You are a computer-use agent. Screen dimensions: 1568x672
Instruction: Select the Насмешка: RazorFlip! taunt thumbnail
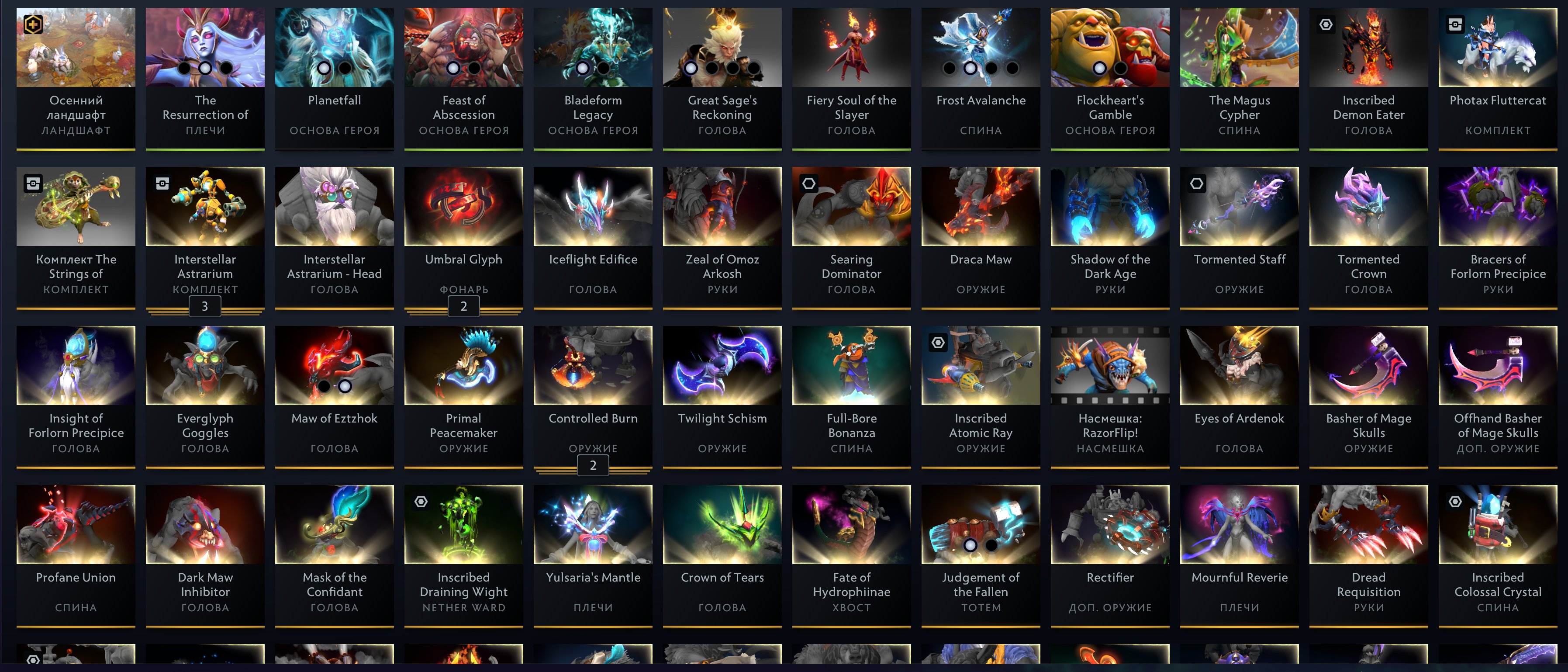pyautogui.click(x=1110, y=365)
